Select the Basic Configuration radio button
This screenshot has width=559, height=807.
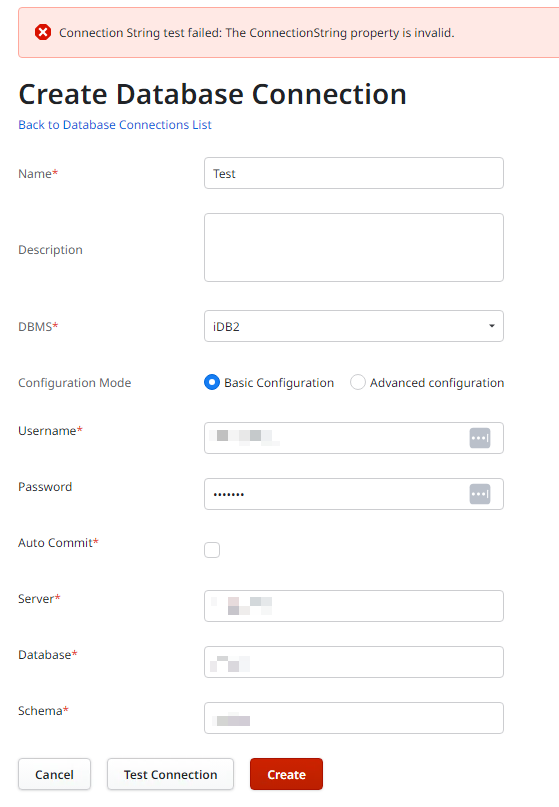point(212,382)
